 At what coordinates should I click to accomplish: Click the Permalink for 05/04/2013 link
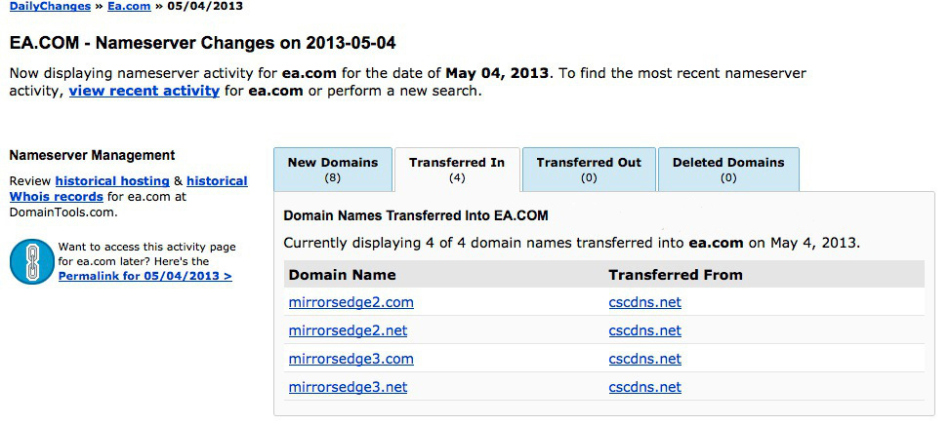[145, 276]
